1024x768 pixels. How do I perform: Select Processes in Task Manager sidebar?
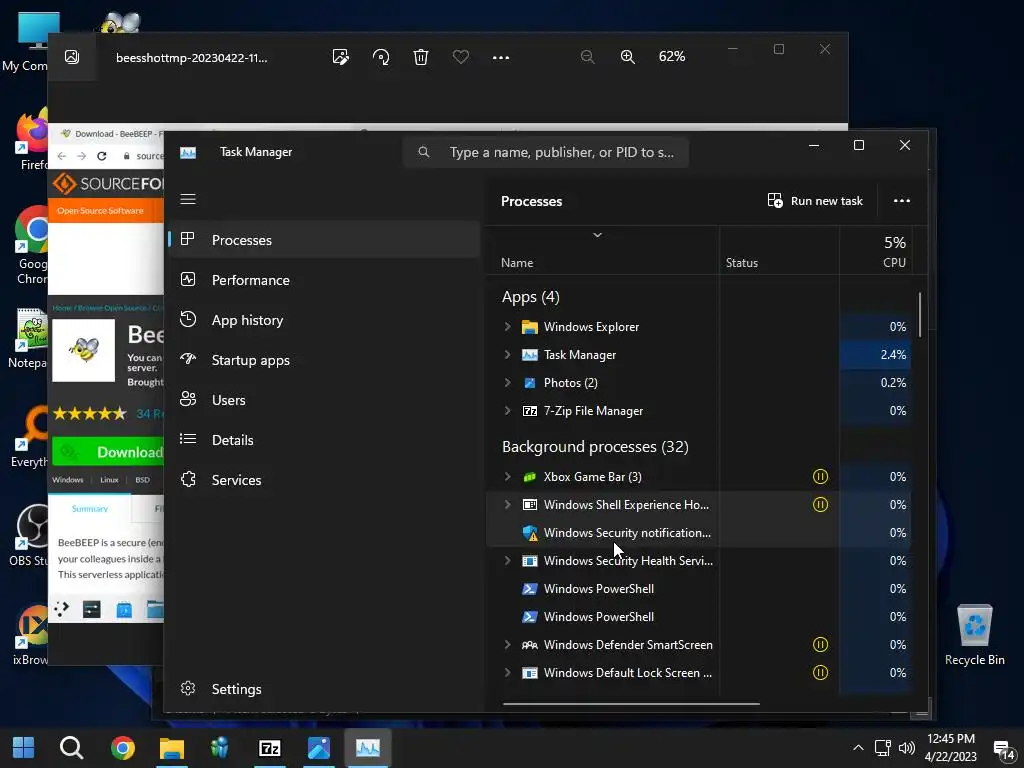325,240
